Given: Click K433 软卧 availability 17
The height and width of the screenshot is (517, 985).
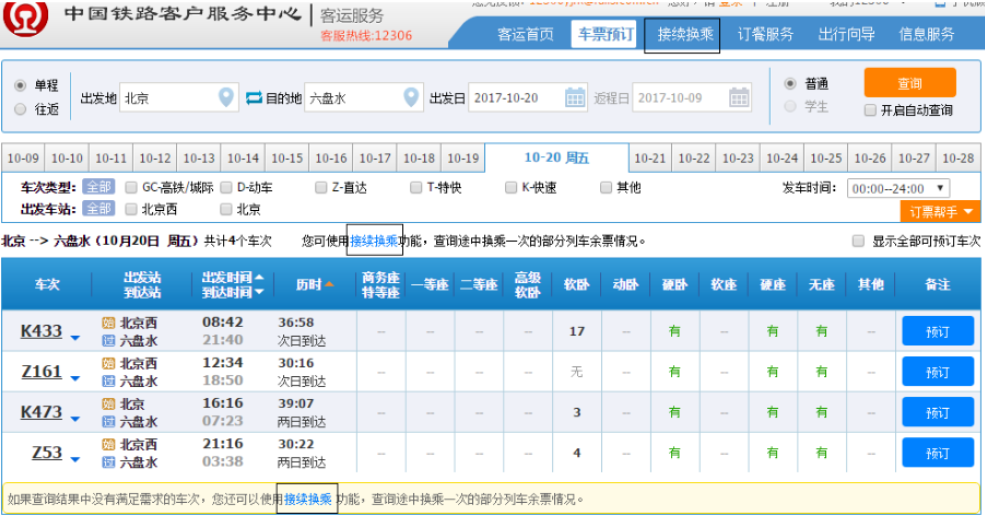Looking at the screenshot, I should tap(577, 331).
